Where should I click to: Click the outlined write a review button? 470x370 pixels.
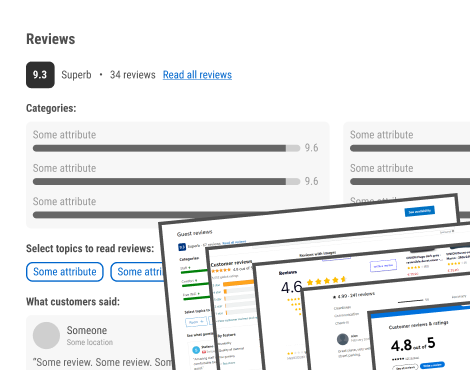[x=383, y=266]
